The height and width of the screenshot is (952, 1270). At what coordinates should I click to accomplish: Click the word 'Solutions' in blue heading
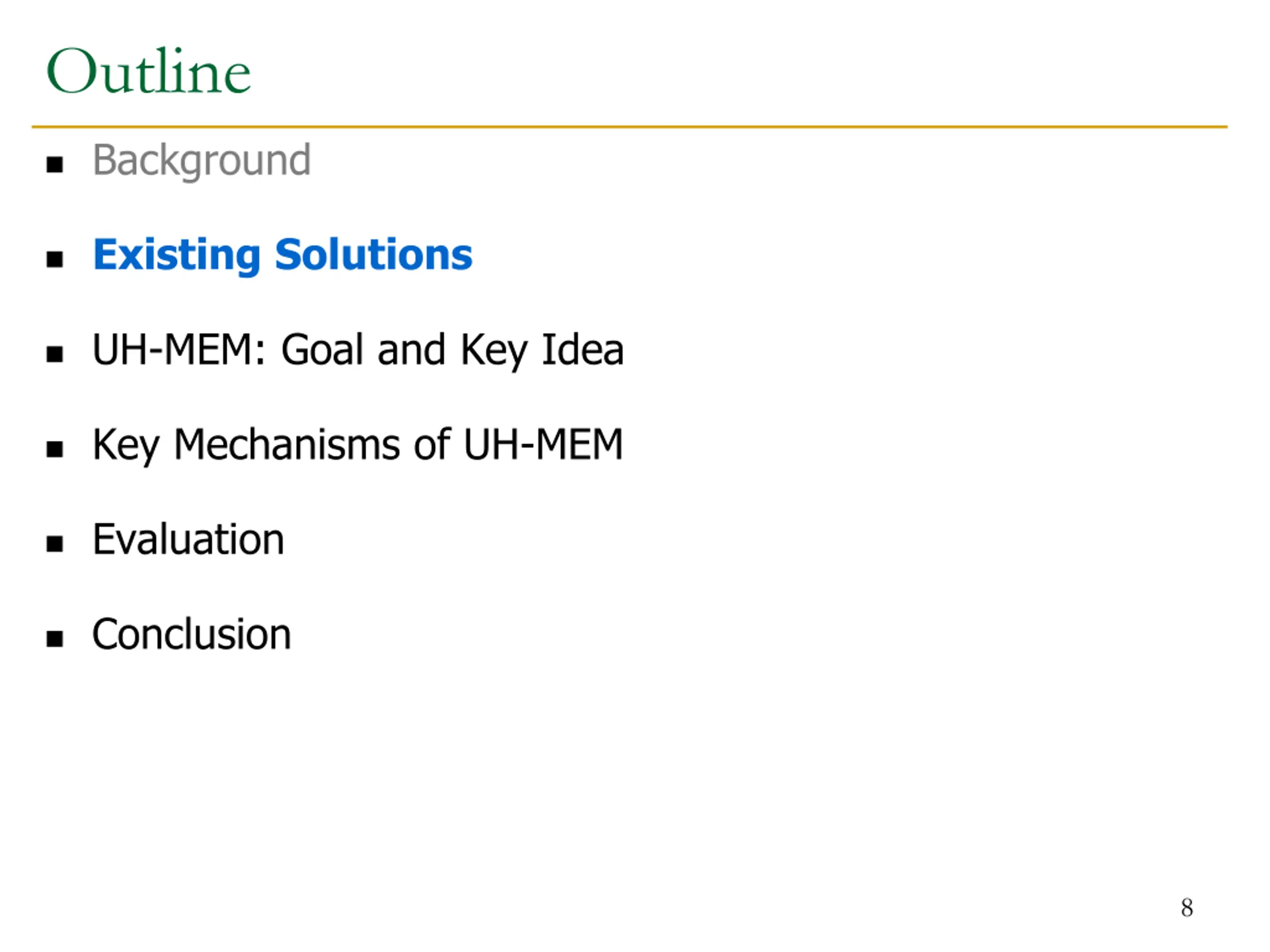pos(374,254)
